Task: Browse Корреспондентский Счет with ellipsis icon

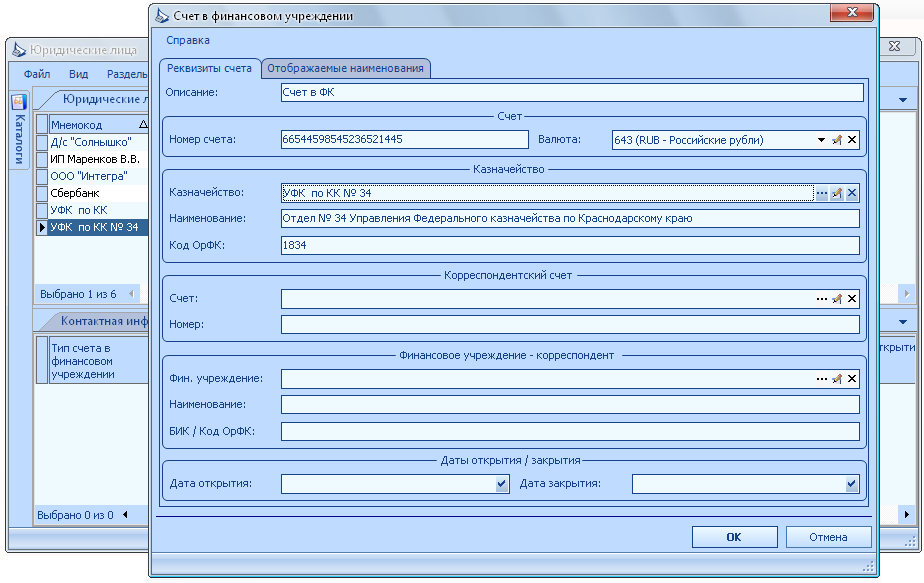Action: (821, 299)
